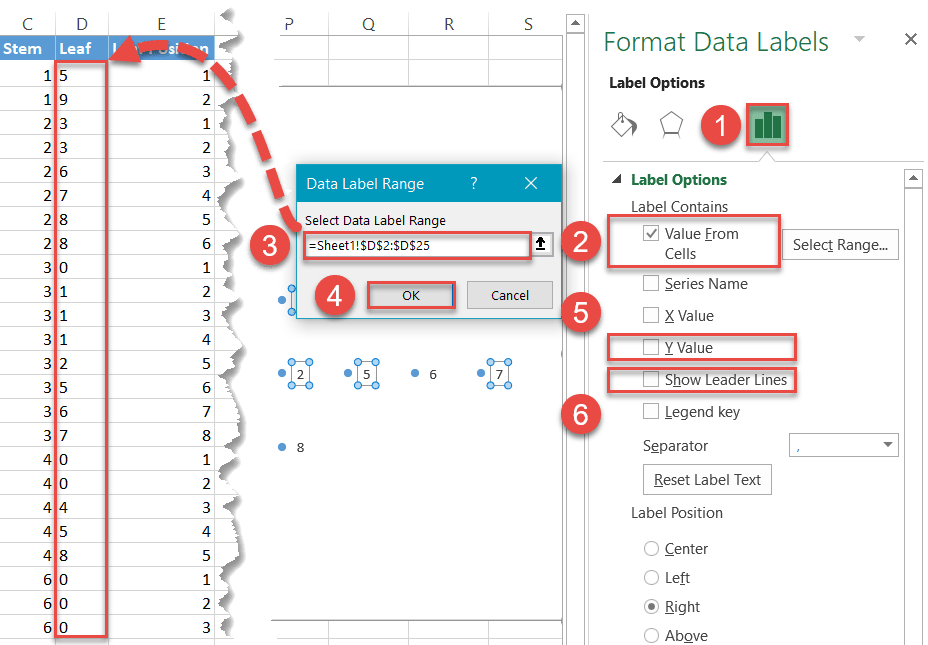Click Reset Label Text

pyautogui.click(x=707, y=479)
